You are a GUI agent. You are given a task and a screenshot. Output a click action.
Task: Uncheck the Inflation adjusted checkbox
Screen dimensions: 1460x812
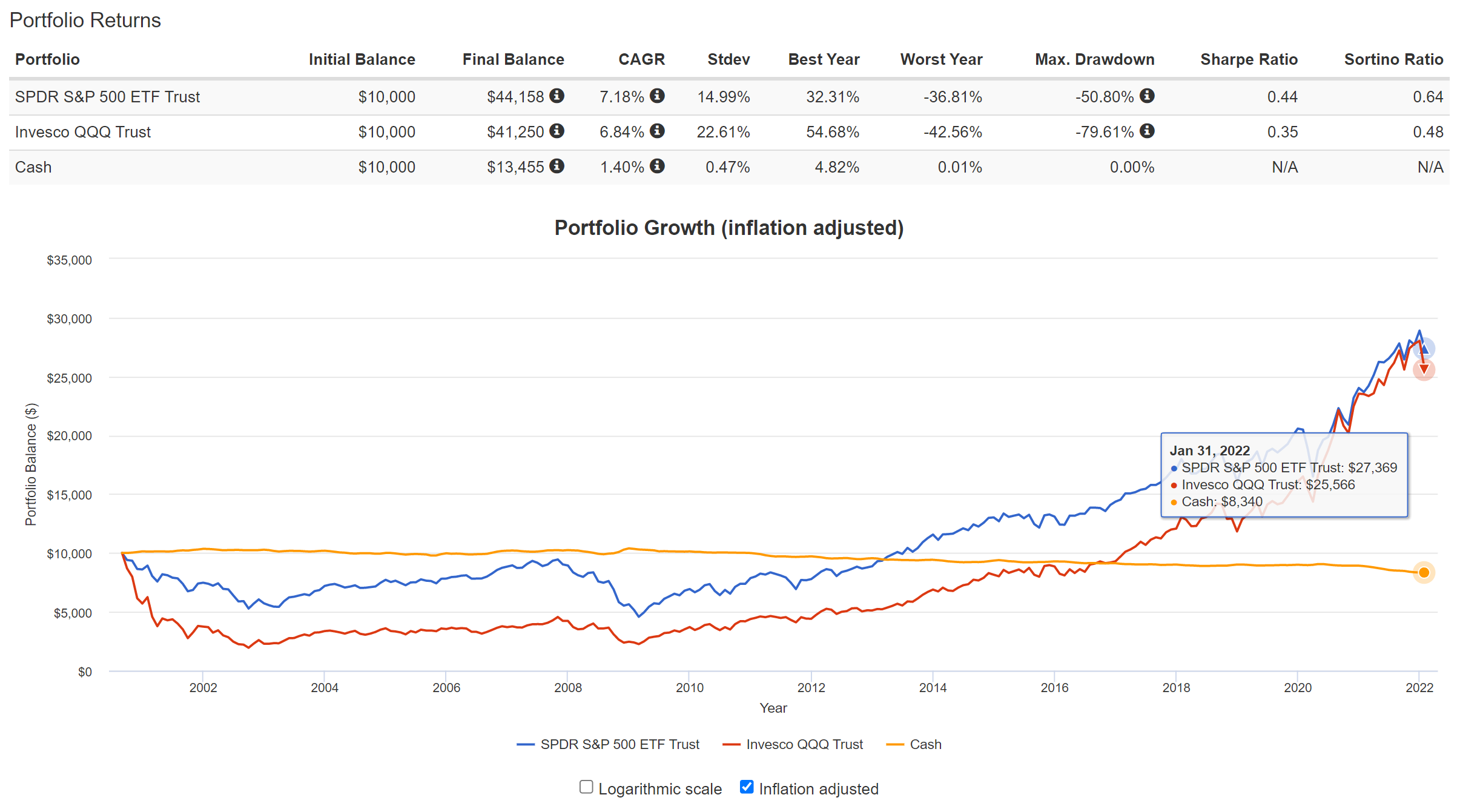coord(747,787)
